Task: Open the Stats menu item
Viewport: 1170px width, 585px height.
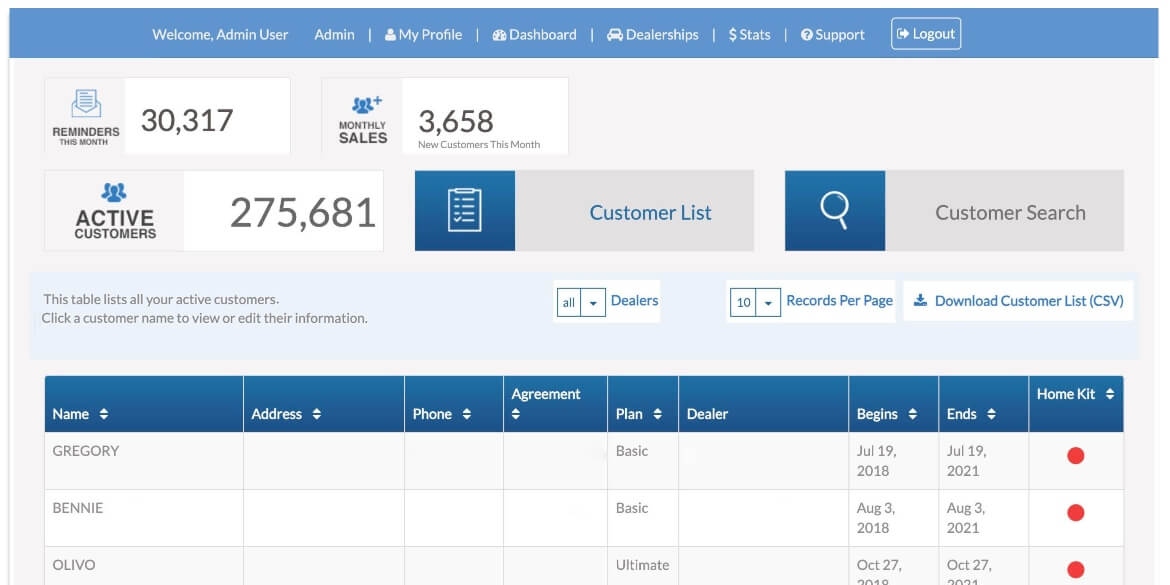Action: pyautogui.click(x=750, y=34)
